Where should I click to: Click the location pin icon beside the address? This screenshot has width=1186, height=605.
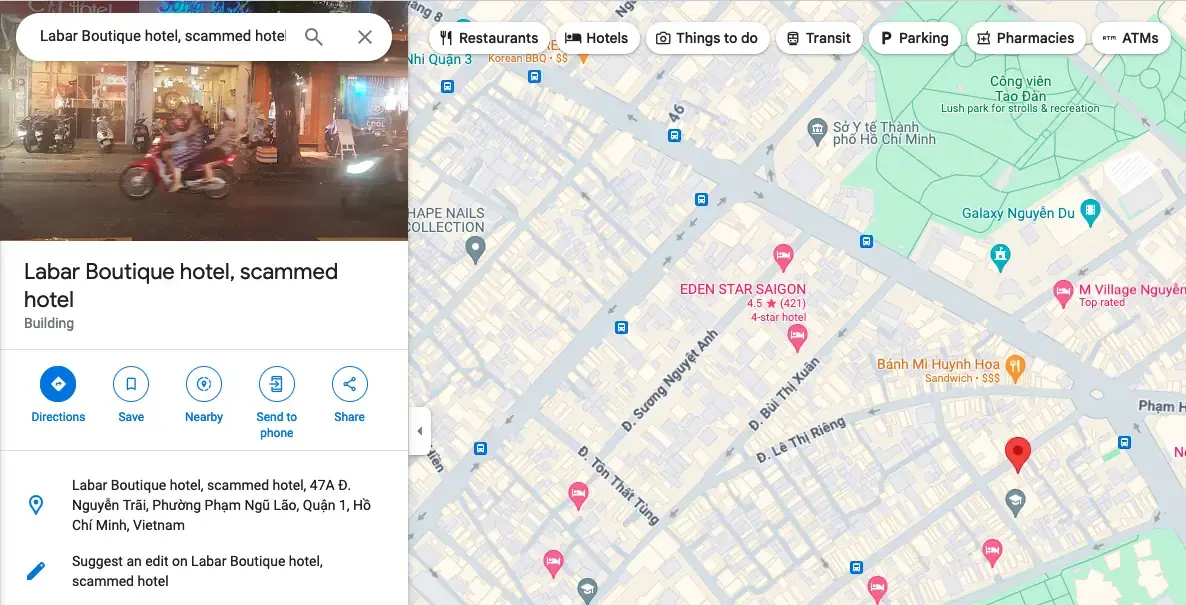pos(37,505)
